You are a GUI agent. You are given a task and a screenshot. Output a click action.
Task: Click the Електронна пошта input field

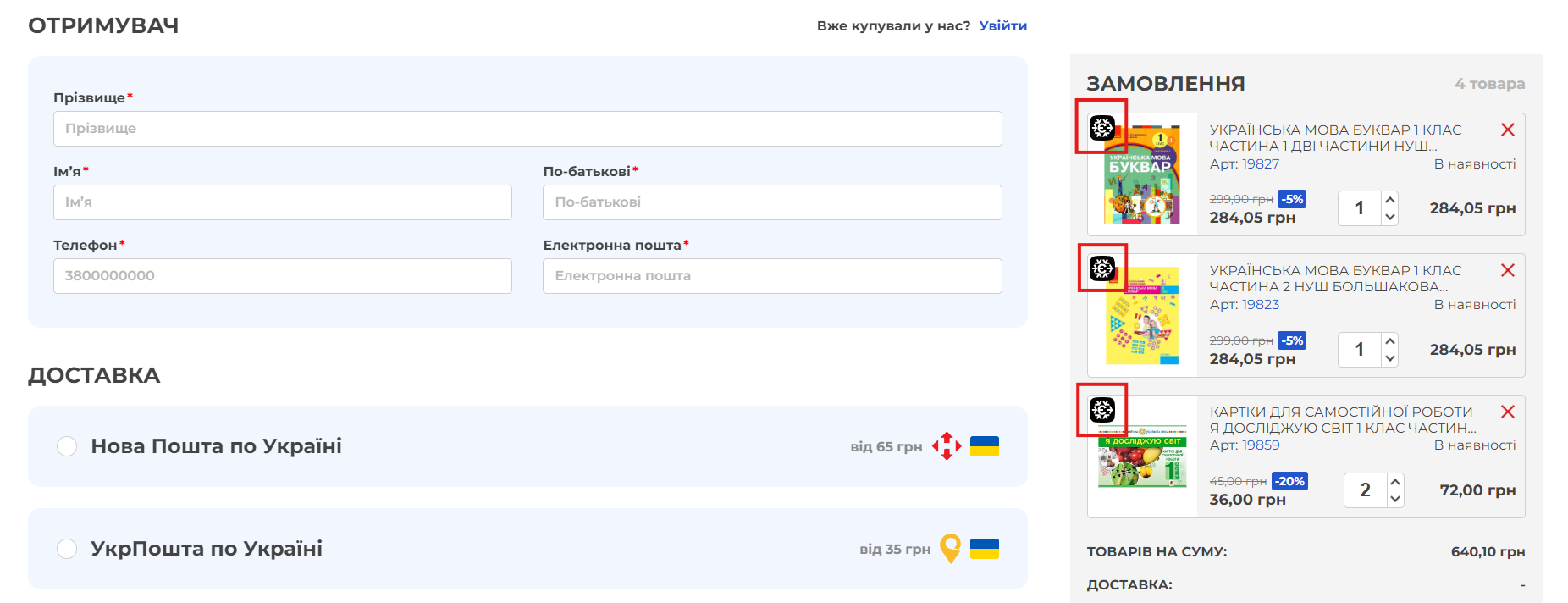pyautogui.click(x=771, y=276)
